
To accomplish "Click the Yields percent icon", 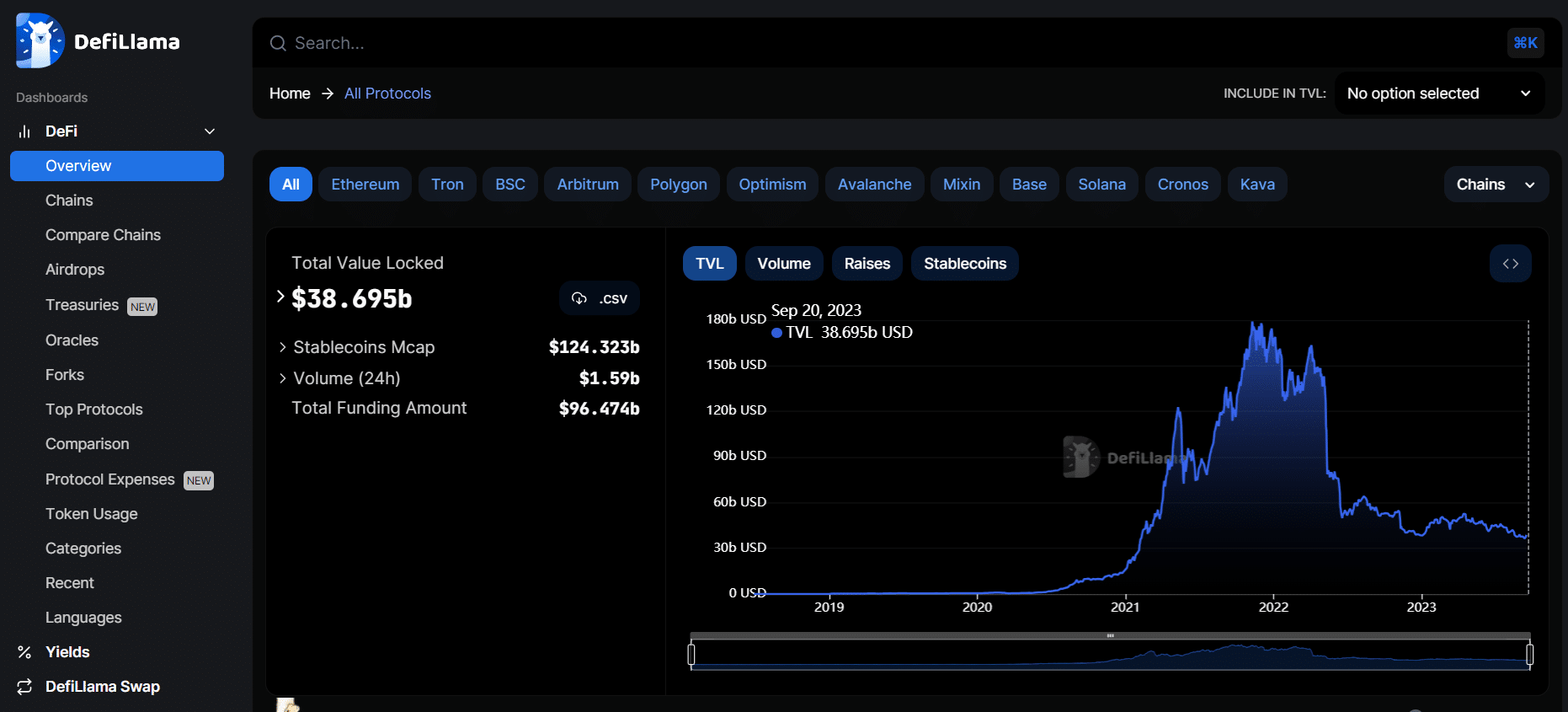I will (x=24, y=652).
